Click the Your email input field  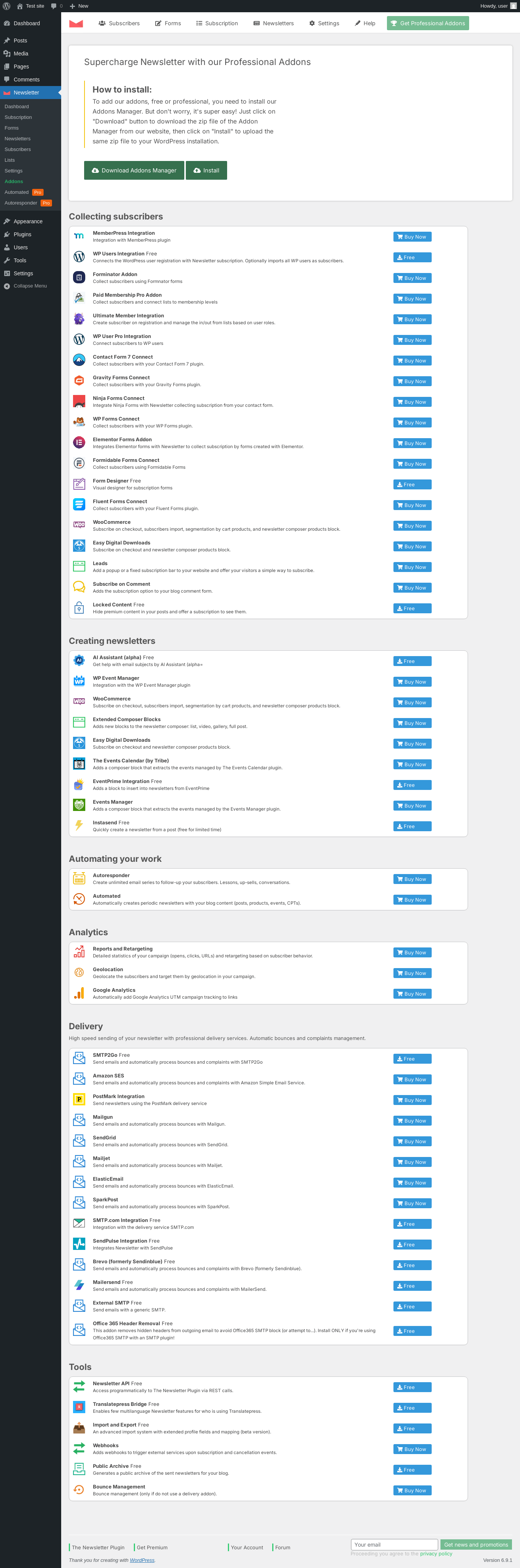394,1545
